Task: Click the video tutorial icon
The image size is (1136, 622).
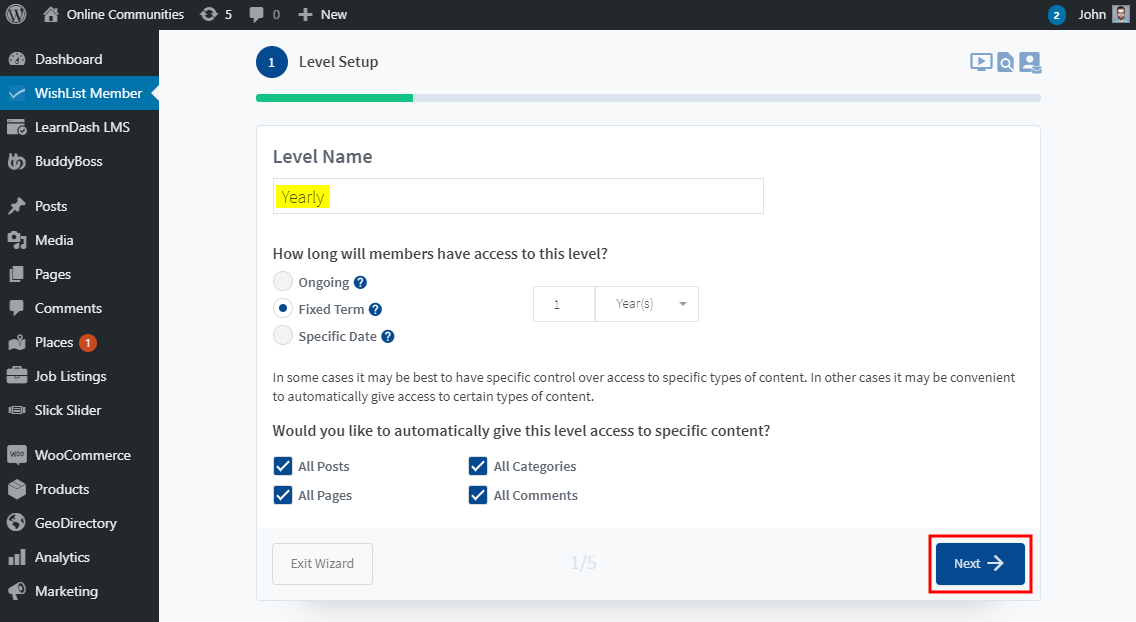Action: tap(981, 62)
